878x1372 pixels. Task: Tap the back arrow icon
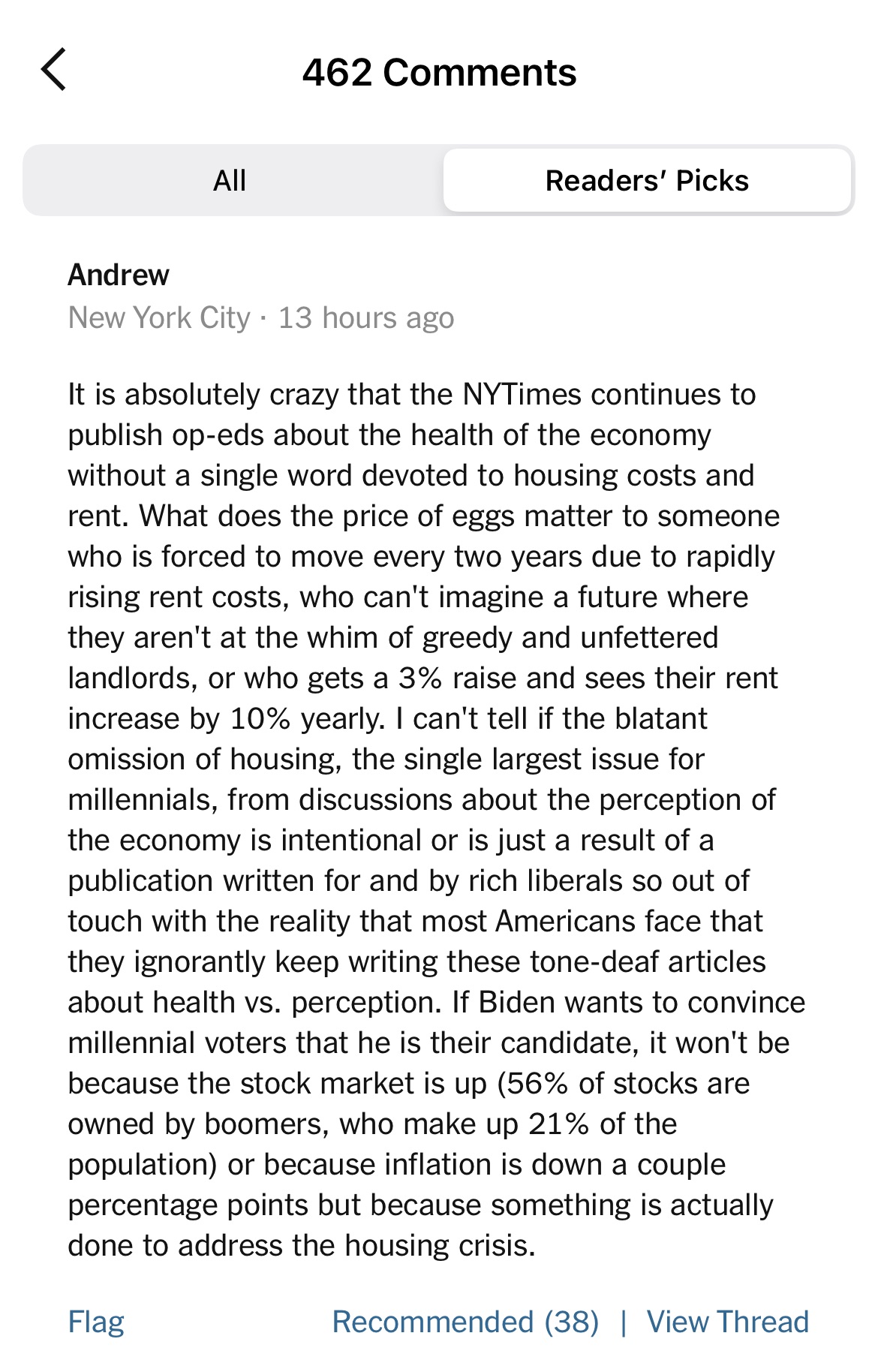(x=54, y=71)
